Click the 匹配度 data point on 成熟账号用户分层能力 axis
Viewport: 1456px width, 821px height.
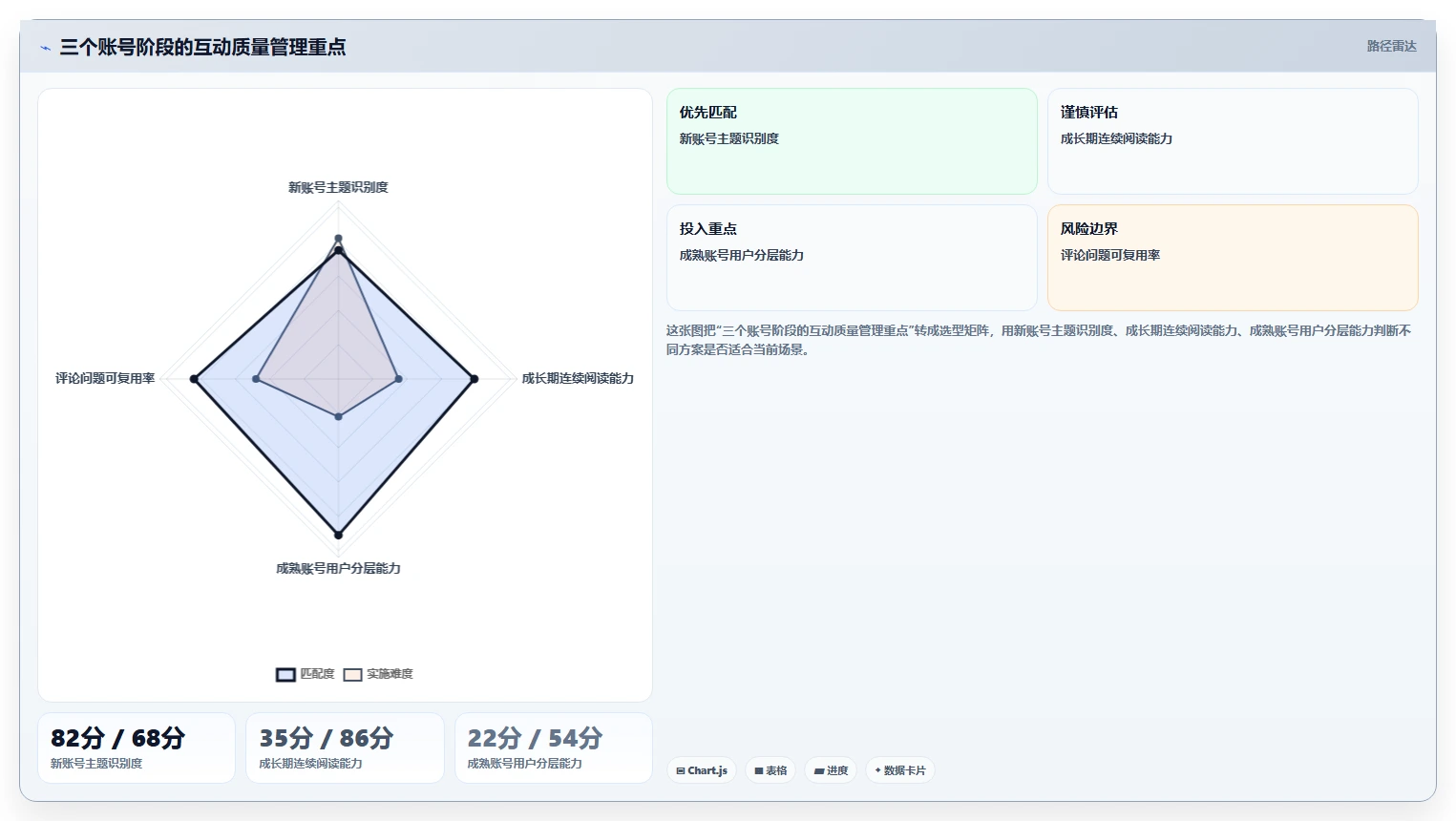[338, 535]
